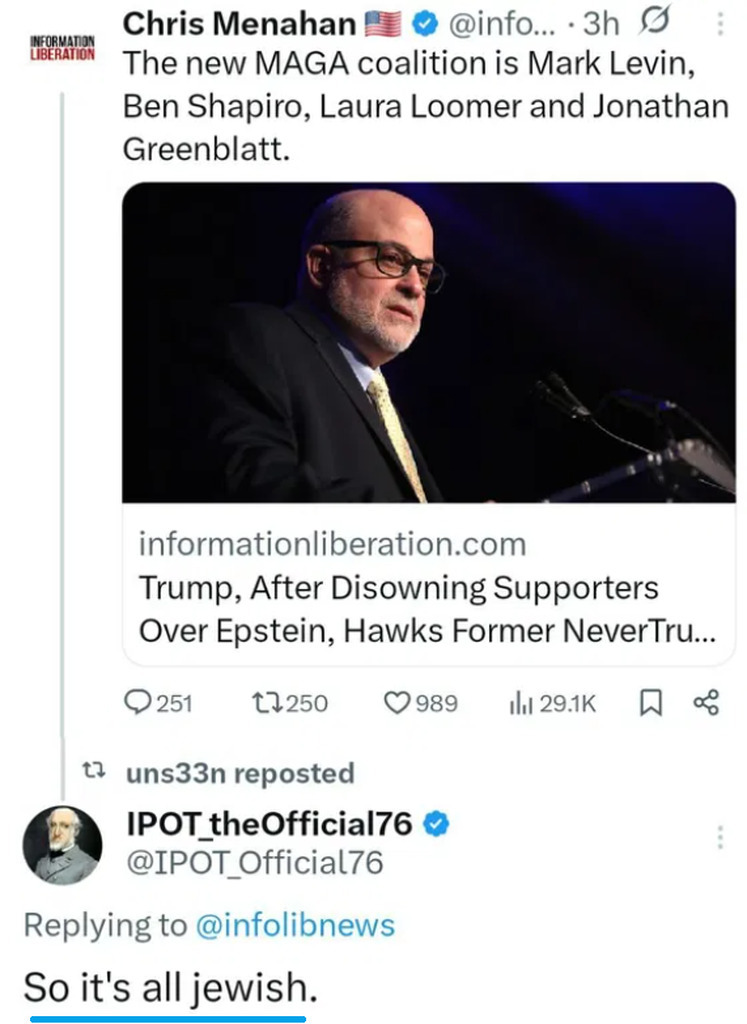747x1024 pixels.
Task: Bookmark the Chris Menahan tweet
Action: point(650,703)
